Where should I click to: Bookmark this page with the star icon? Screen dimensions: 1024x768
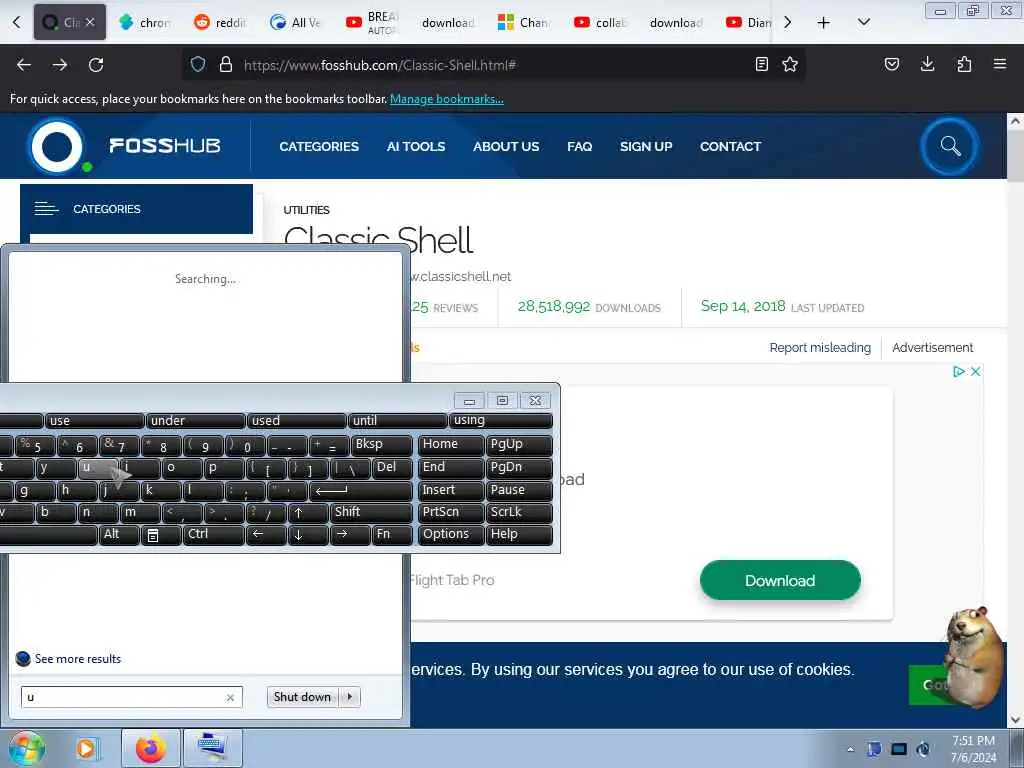(x=790, y=64)
